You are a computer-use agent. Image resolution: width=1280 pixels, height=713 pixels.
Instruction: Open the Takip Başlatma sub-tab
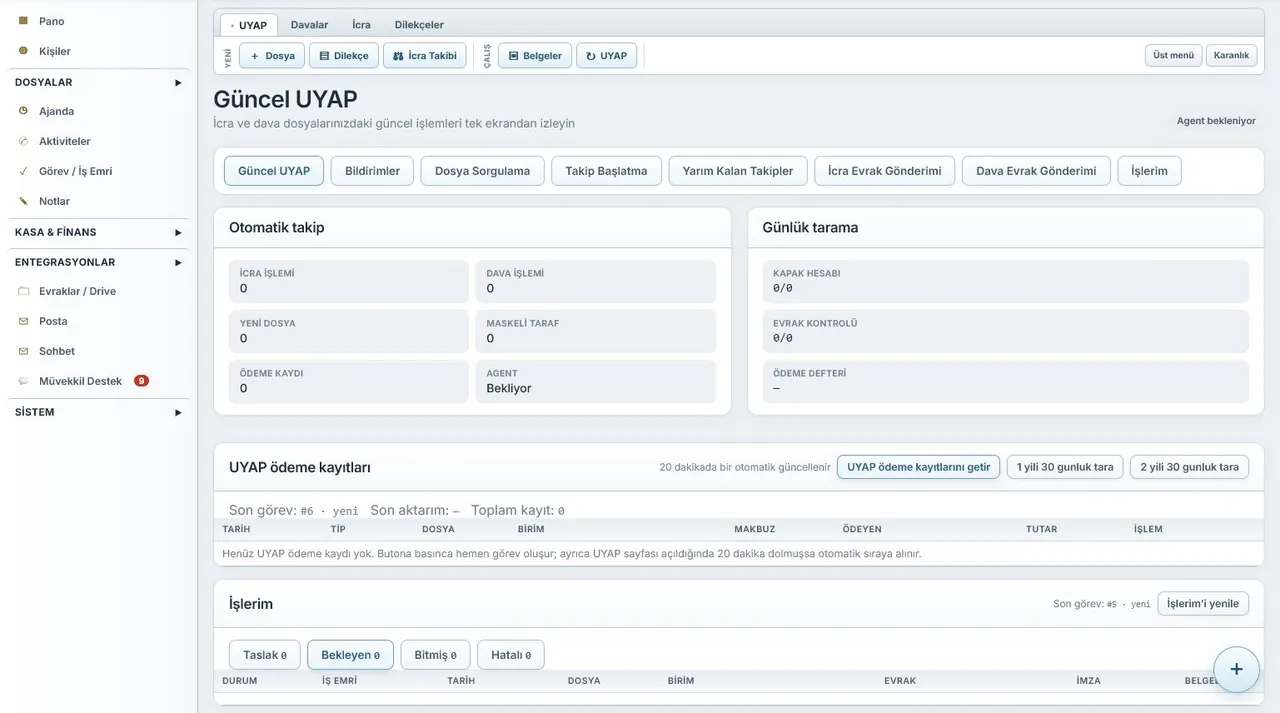coord(606,171)
